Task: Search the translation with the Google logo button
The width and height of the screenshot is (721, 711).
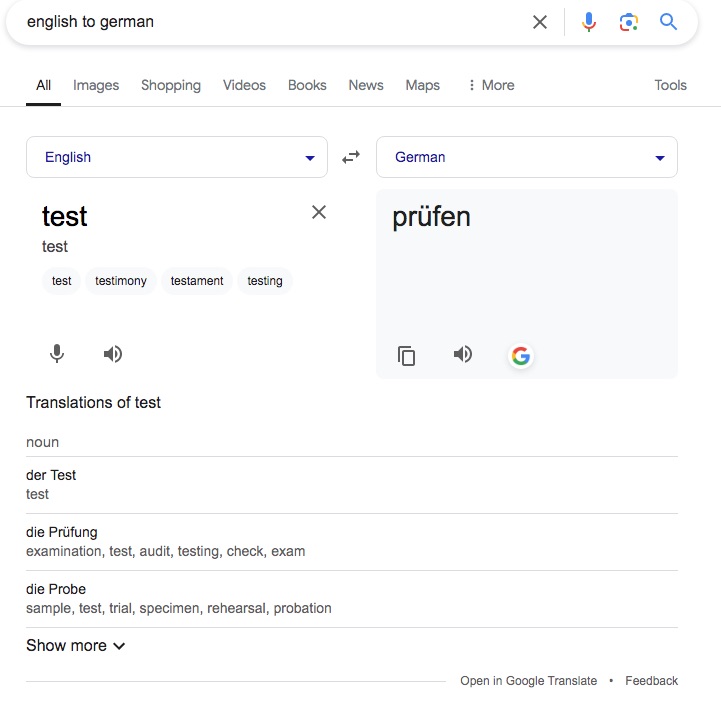Action: click(521, 356)
